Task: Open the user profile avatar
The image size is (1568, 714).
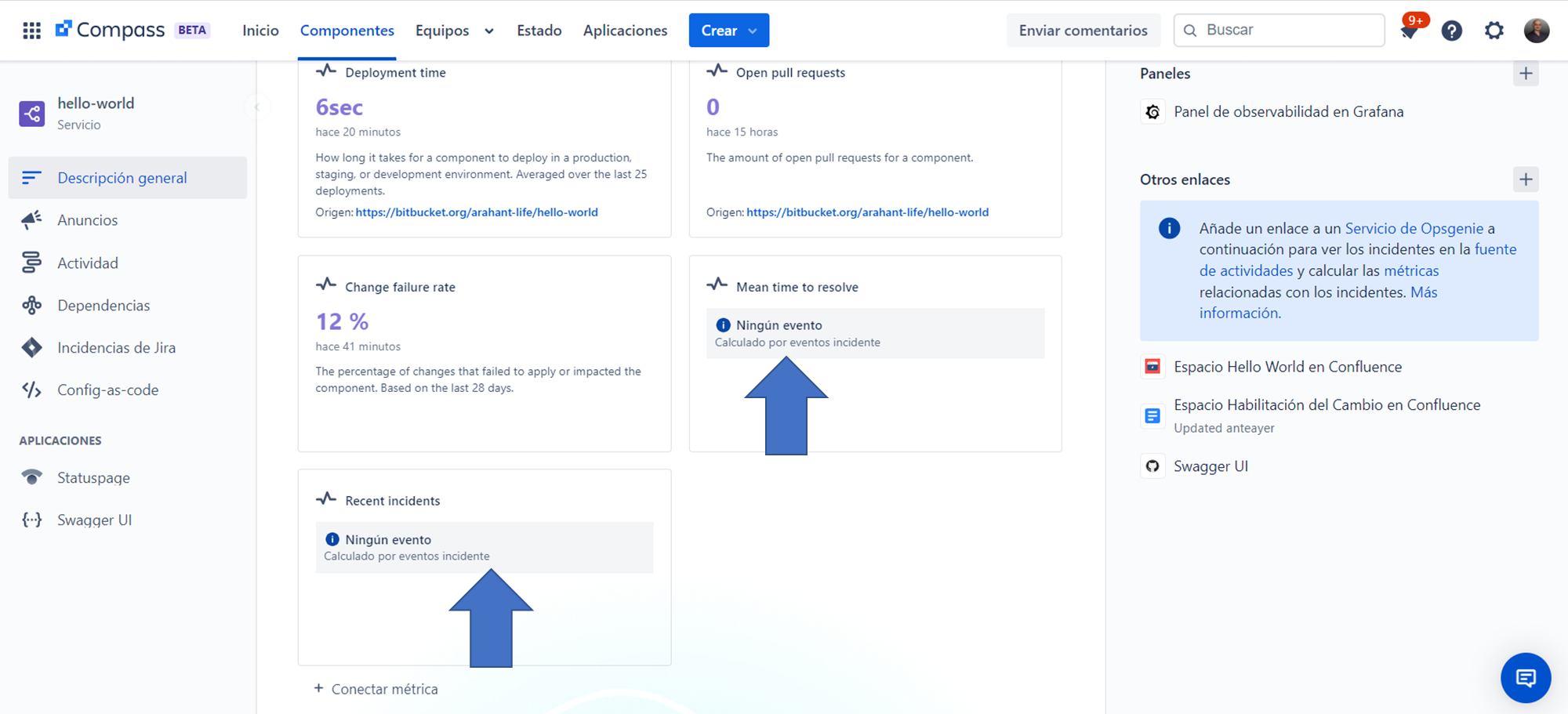Action: pyautogui.click(x=1536, y=31)
